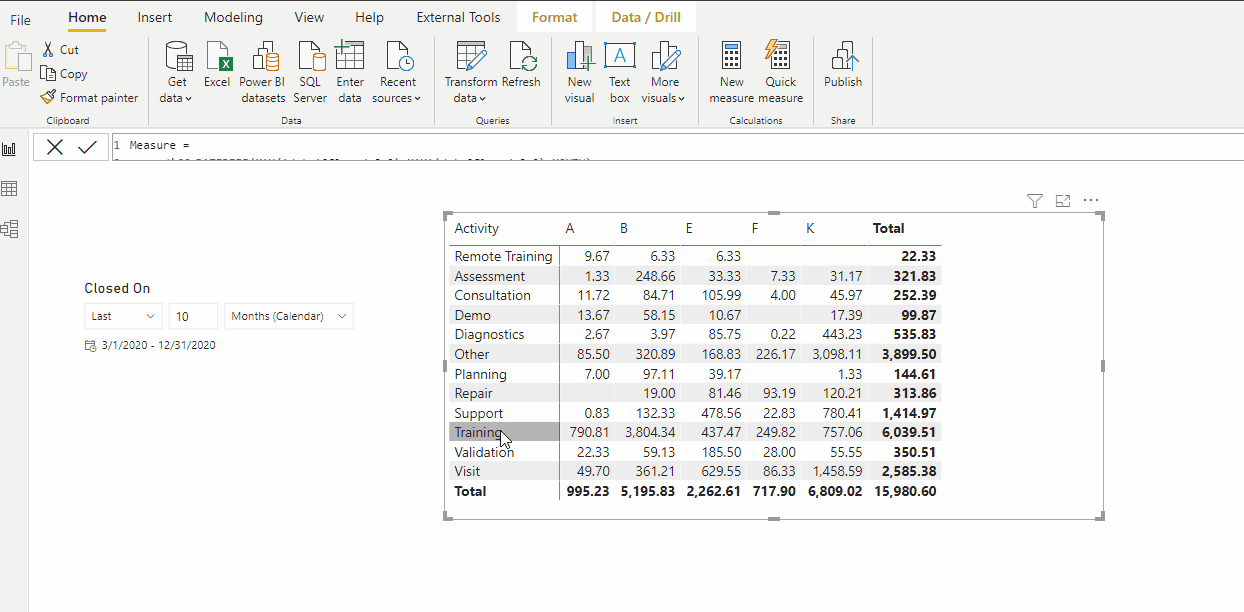Click the grand total 15,980.60
Screen dimensions: 1244x612
(905, 491)
